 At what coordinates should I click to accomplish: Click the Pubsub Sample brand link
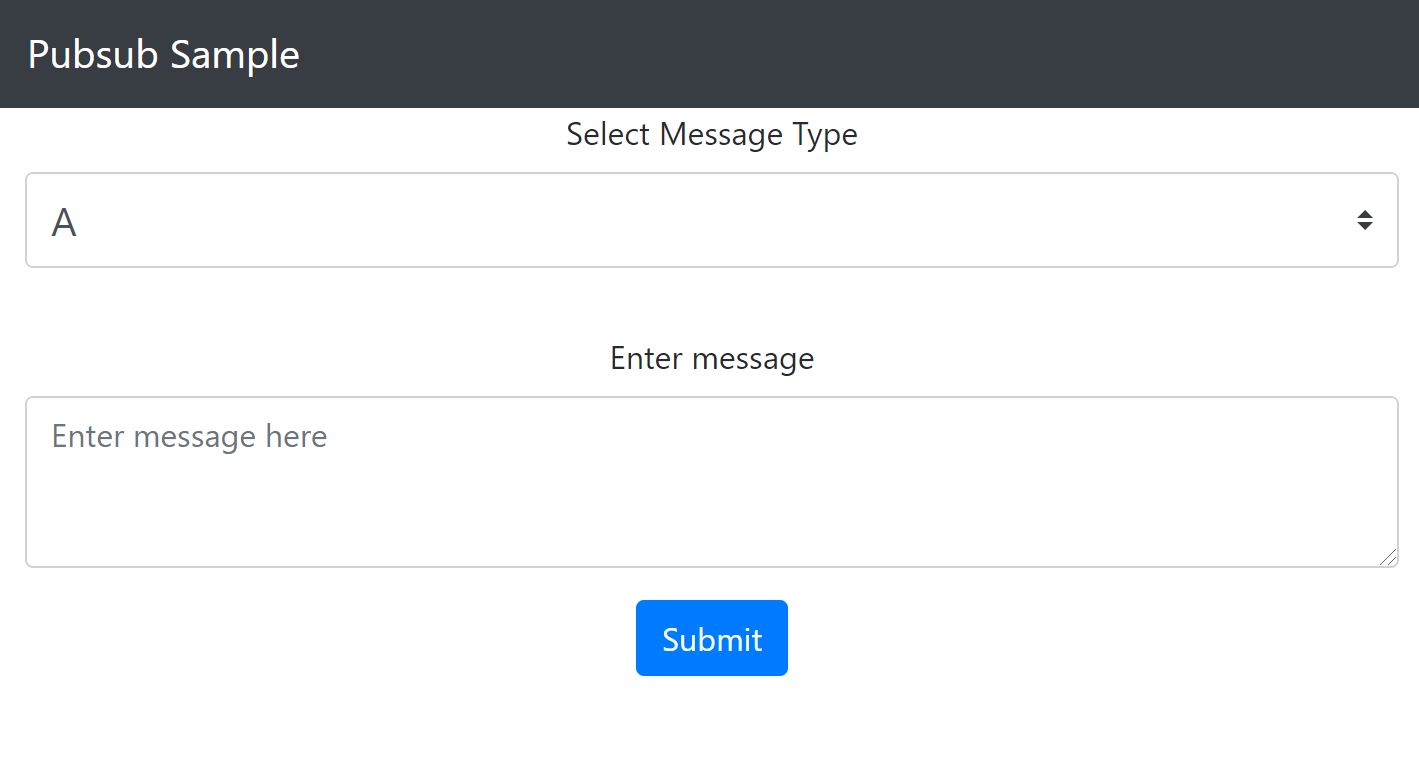point(164,54)
